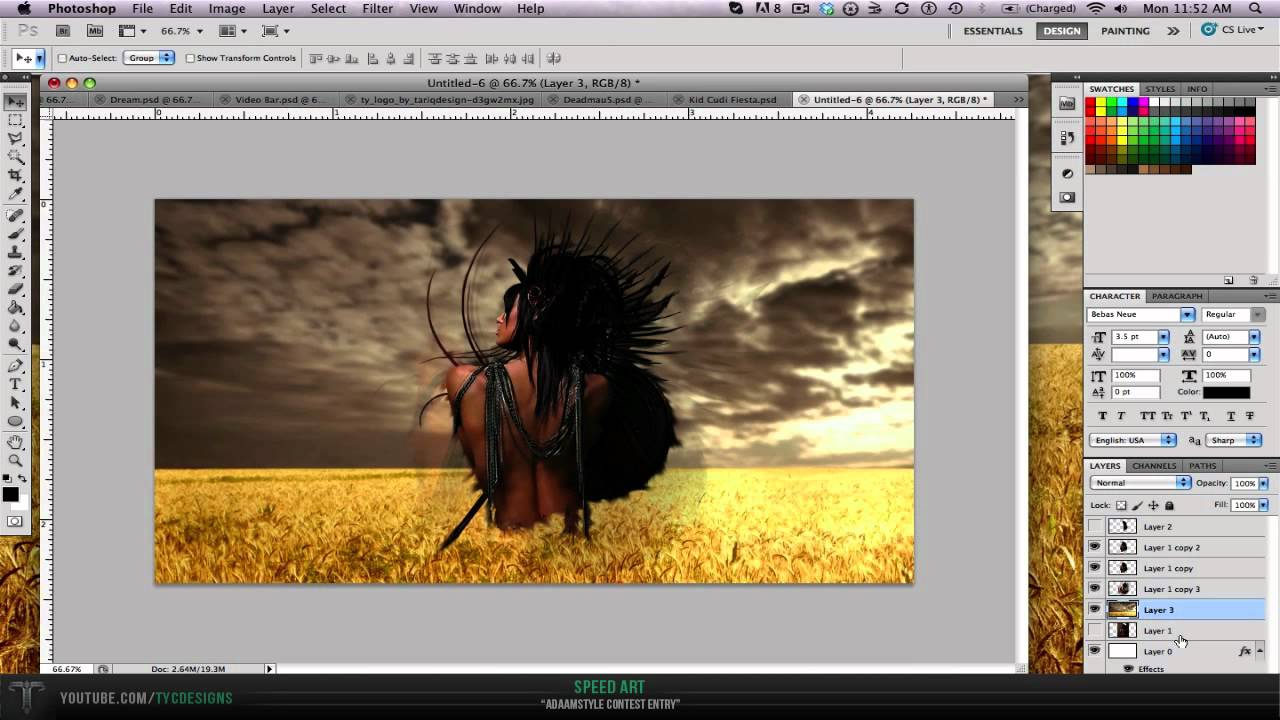Open the leading (Auto) dropdown
This screenshot has height=720, width=1280.
click(1254, 337)
